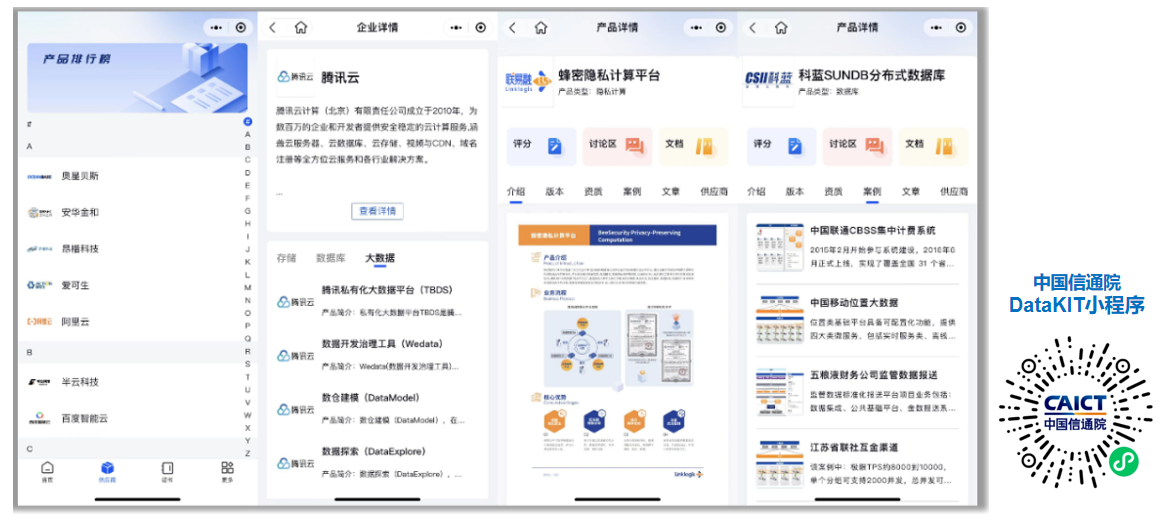Screen dimensions: 1170x520
Task: Jump to the top via the blue index icon above letter A
Action: [x=248, y=122]
